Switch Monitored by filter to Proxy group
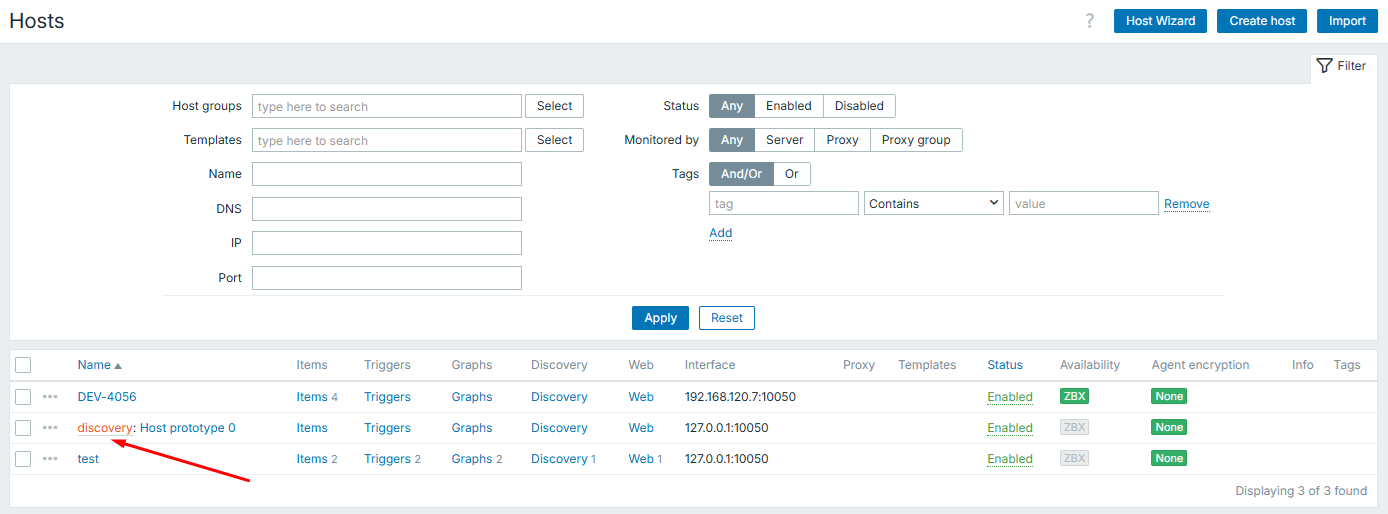 point(915,140)
